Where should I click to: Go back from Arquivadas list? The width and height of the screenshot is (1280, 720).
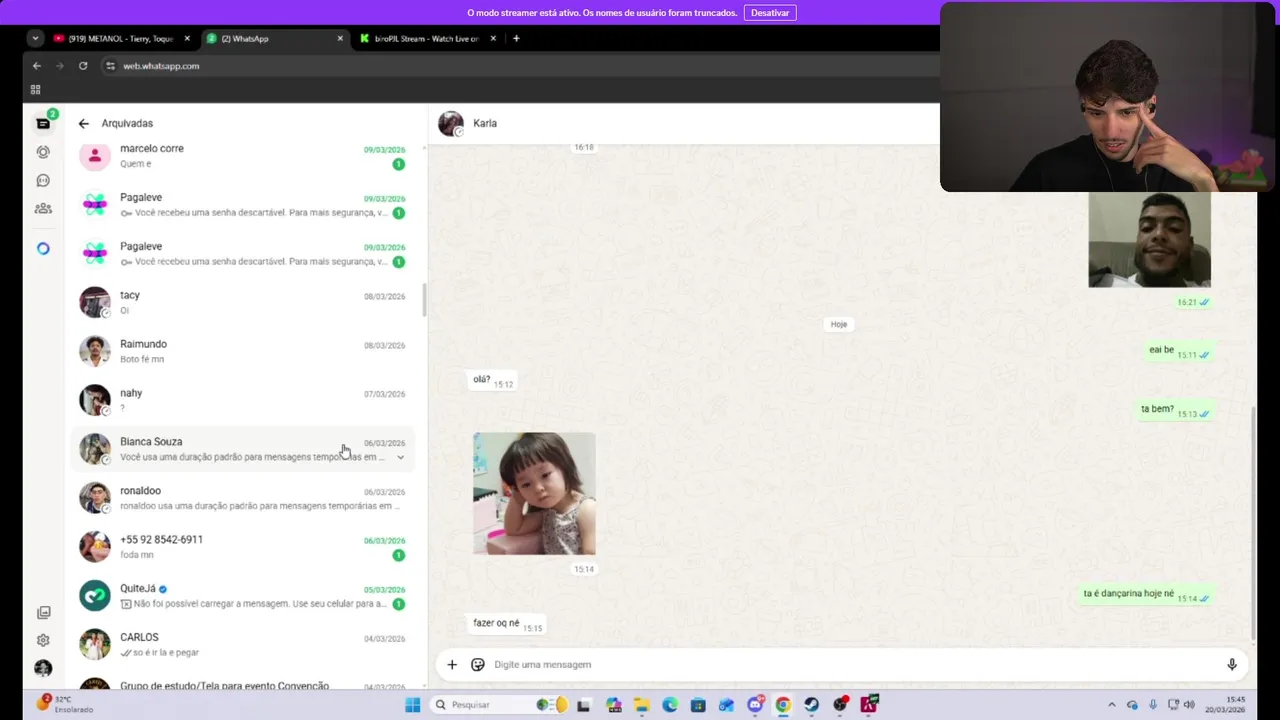point(83,123)
